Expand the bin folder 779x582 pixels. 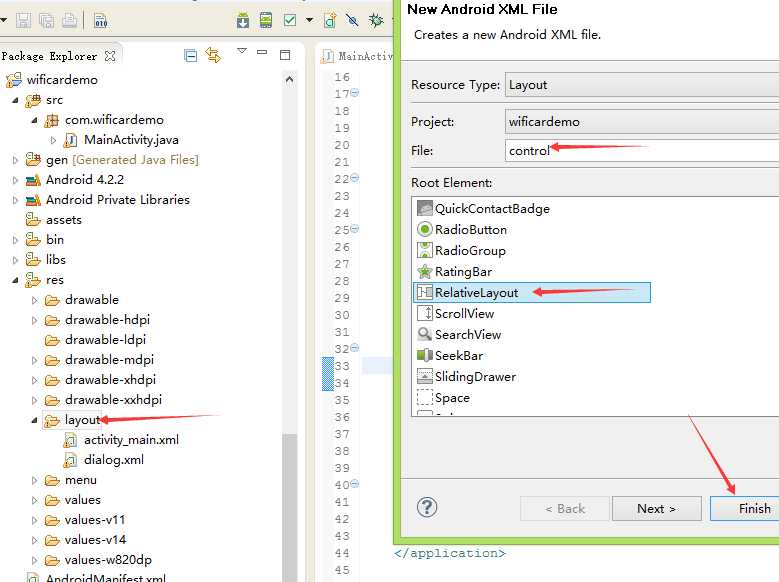point(15,240)
